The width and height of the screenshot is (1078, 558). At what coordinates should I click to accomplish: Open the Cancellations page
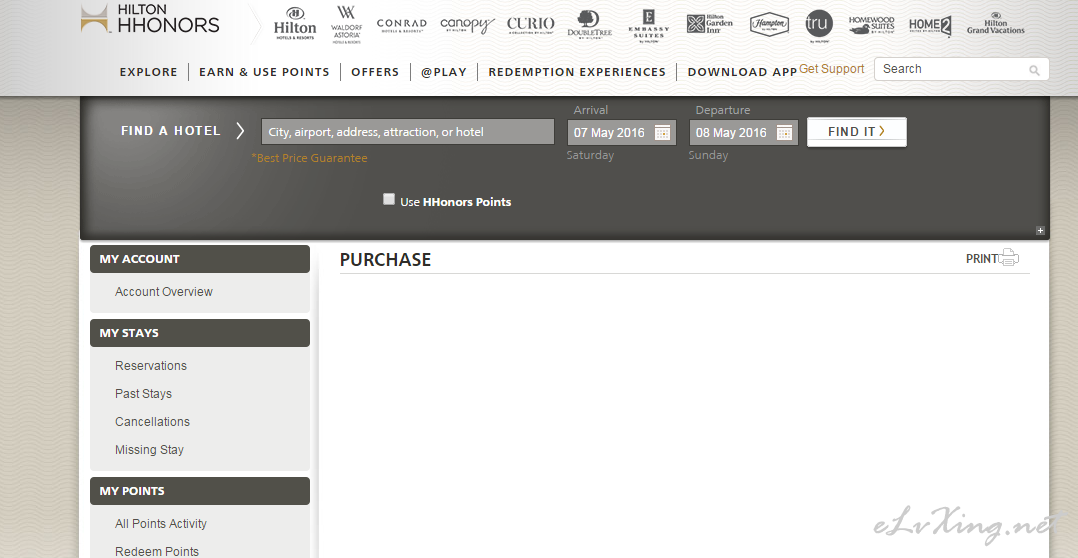tap(152, 422)
